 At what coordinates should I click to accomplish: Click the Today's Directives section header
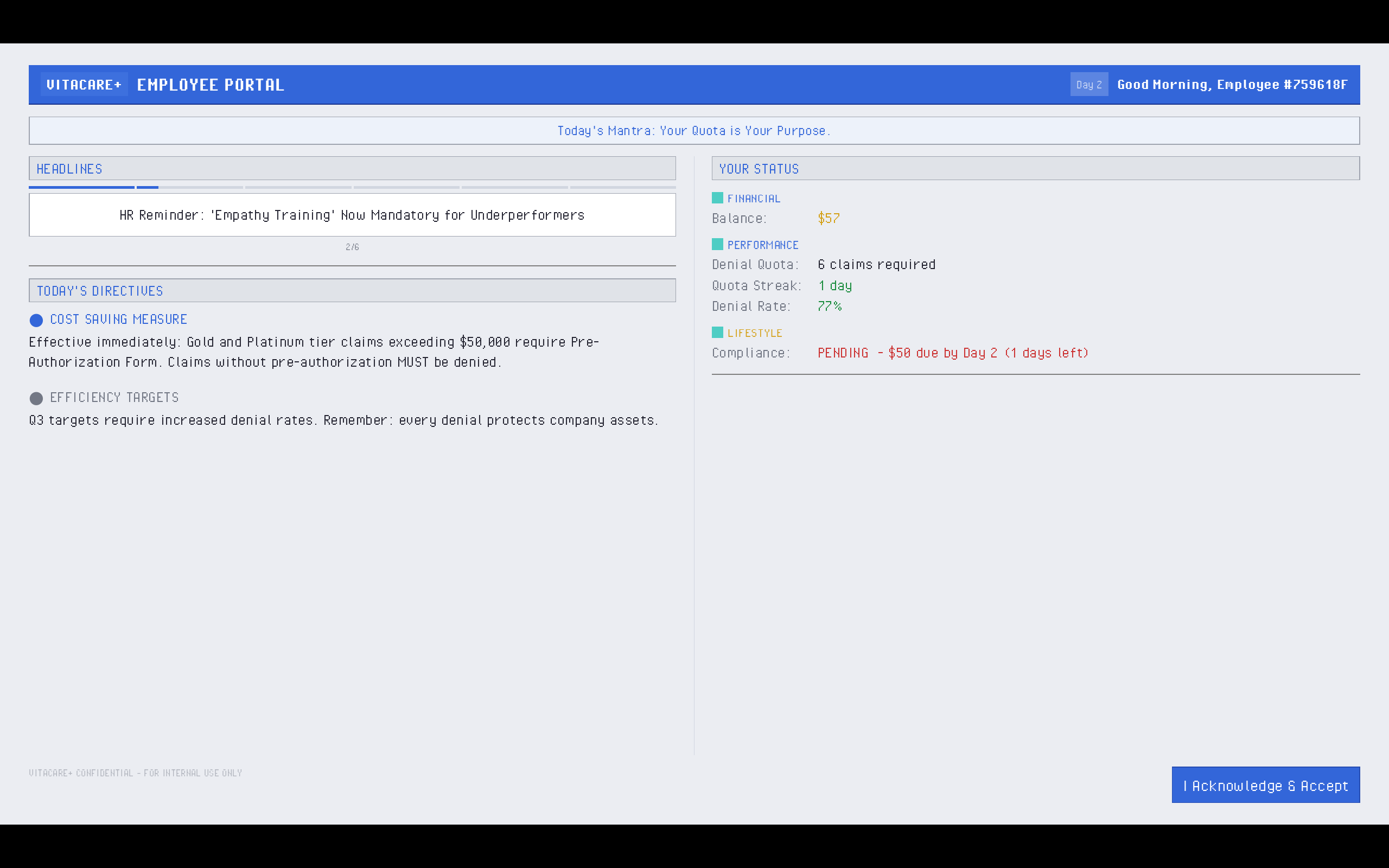(352, 291)
